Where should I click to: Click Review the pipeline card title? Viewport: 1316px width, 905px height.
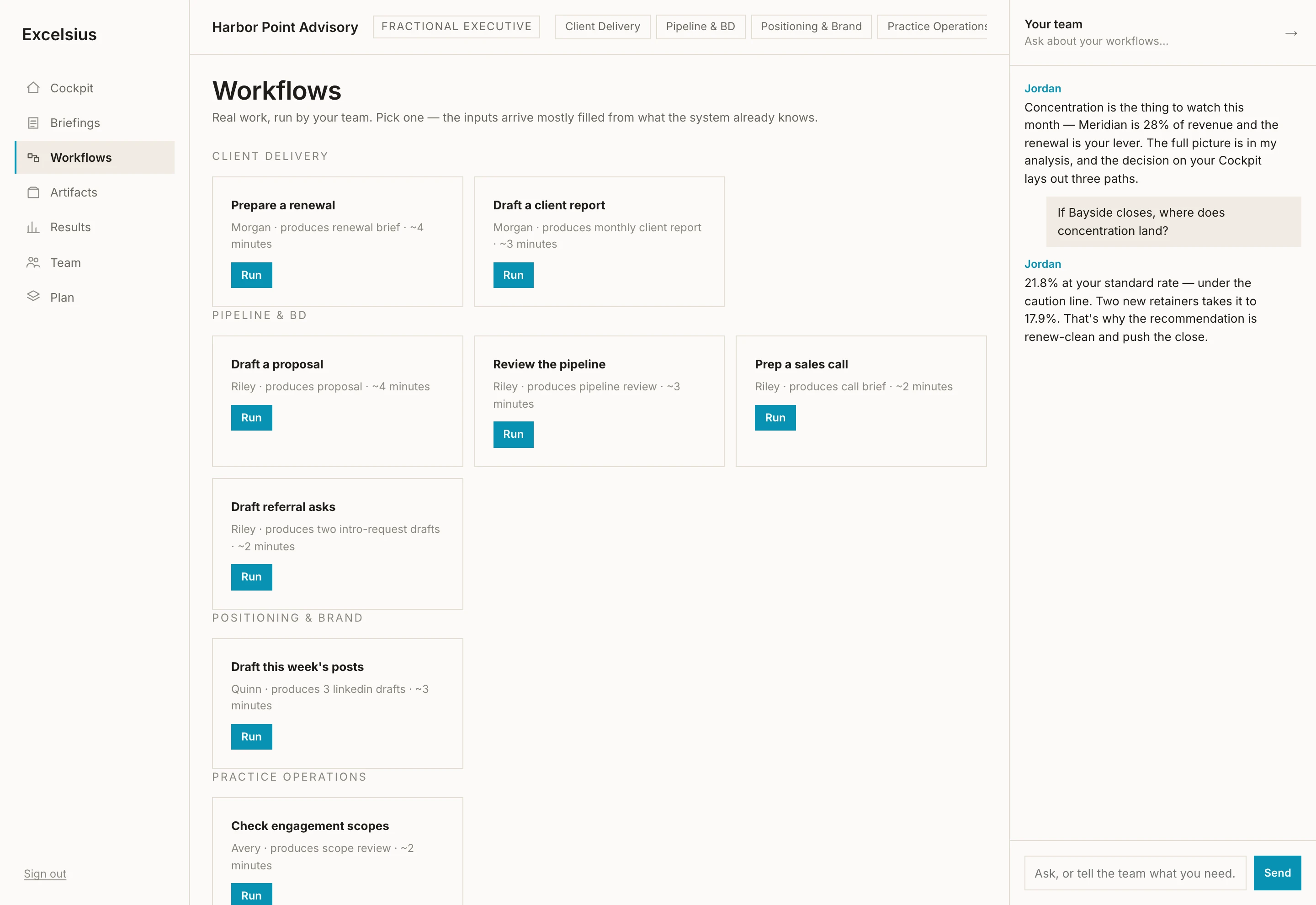tap(549, 365)
